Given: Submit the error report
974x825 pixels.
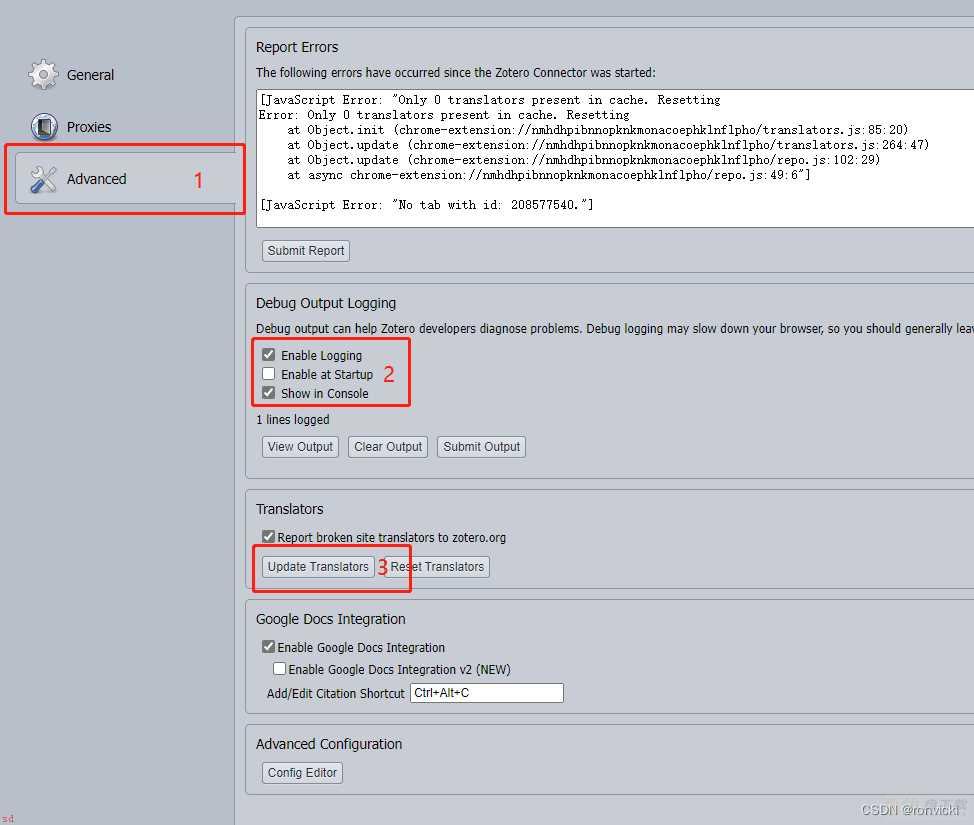Looking at the screenshot, I should tap(306, 251).
